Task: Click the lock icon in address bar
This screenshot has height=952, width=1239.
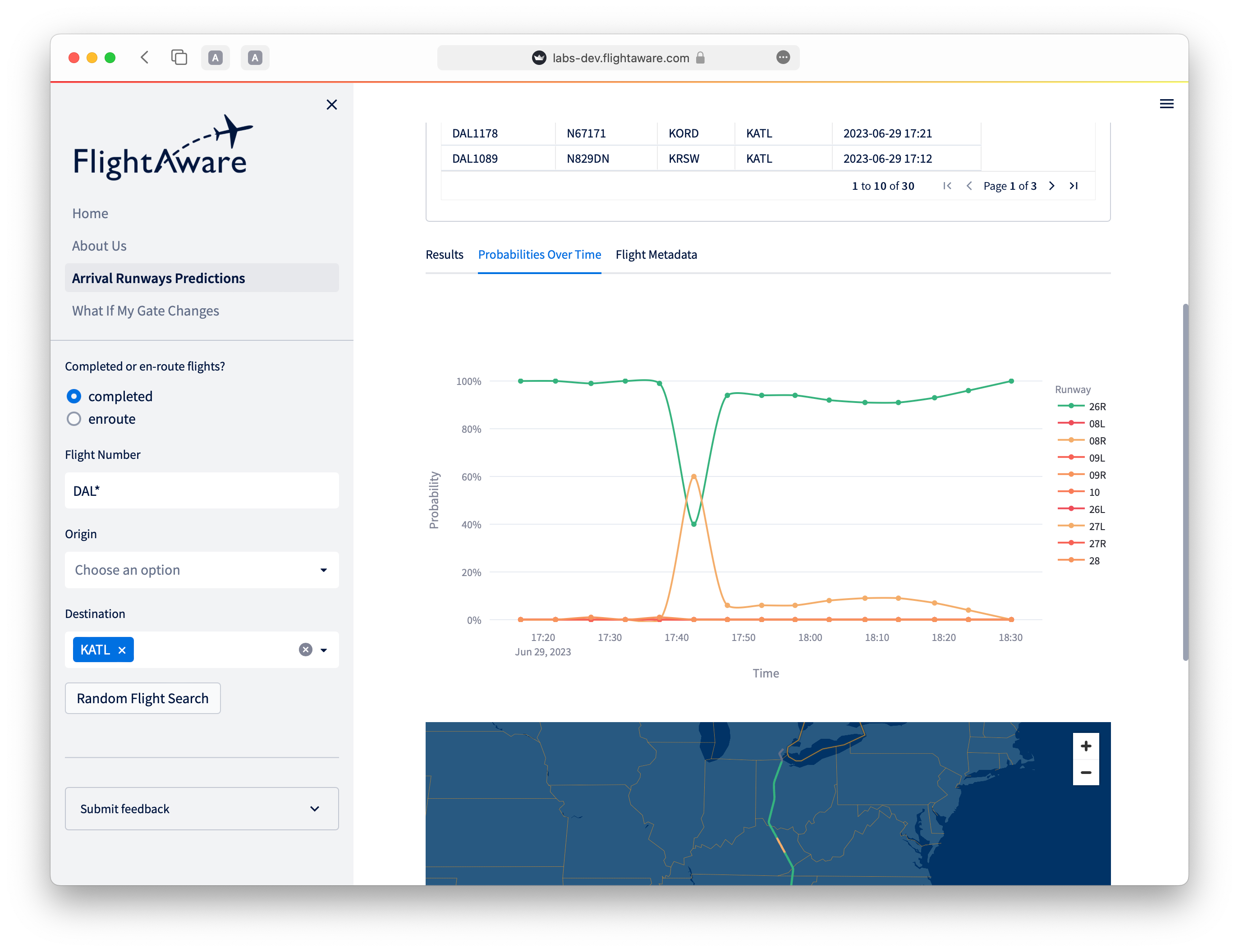Action: coord(700,57)
